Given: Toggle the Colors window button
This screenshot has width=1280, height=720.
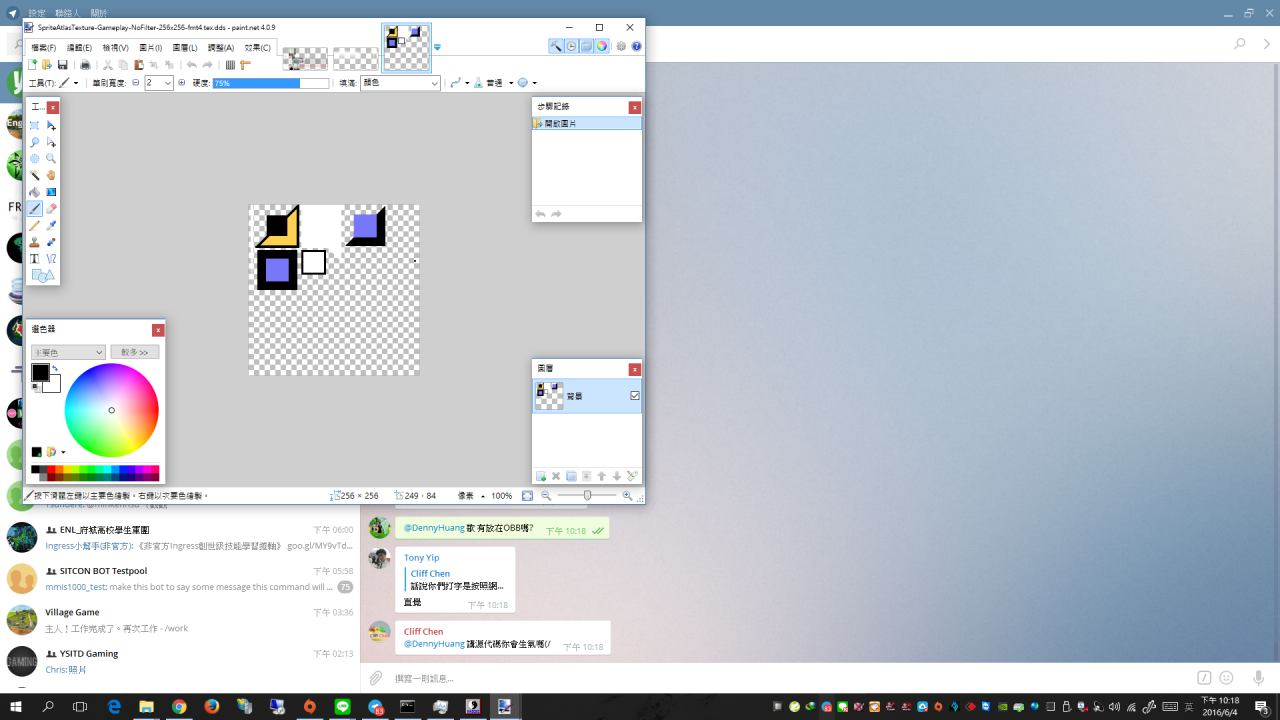Looking at the screenshot, I should pos(601,46).
